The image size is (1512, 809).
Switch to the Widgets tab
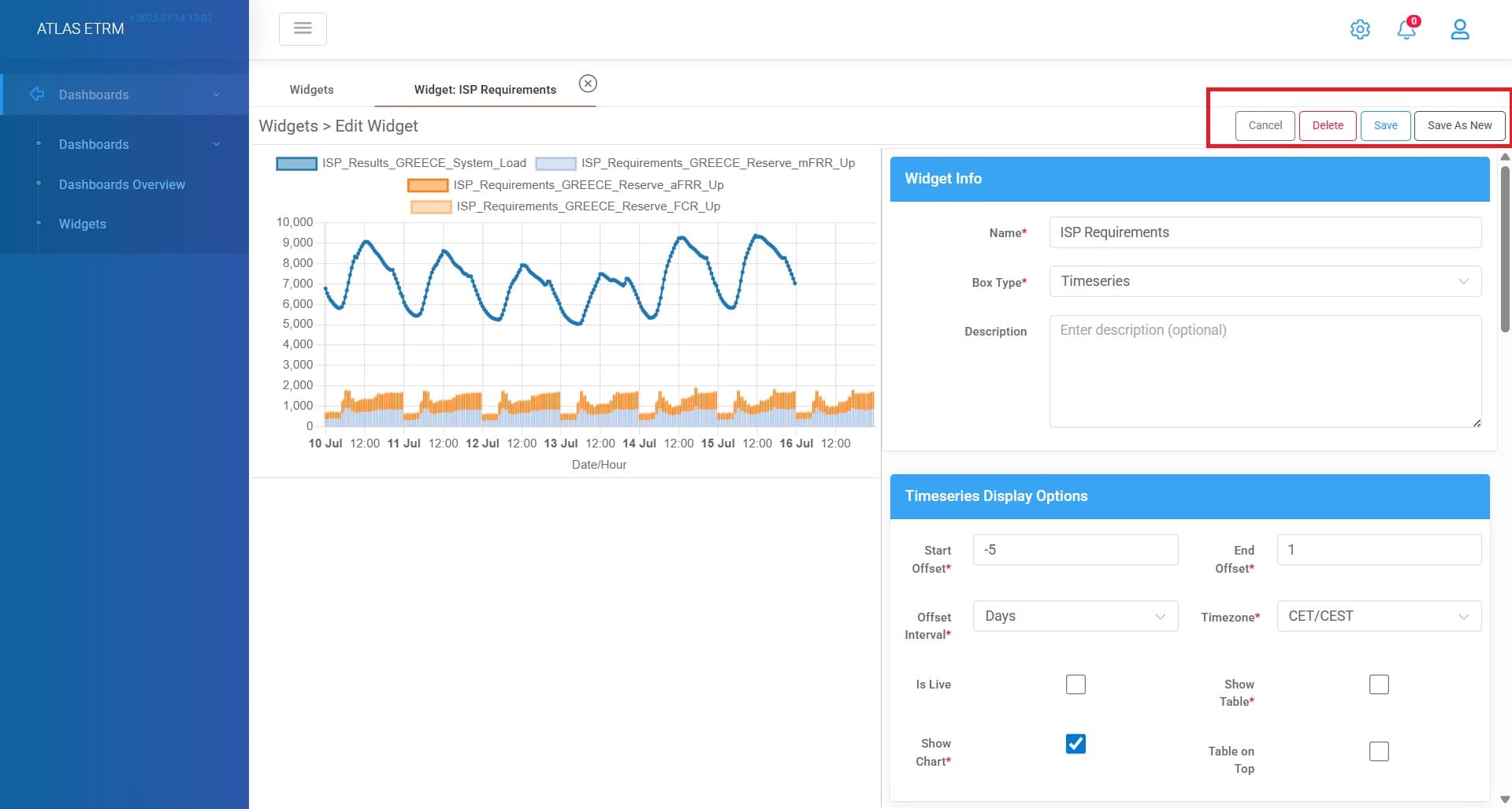[x=311, y=90]
